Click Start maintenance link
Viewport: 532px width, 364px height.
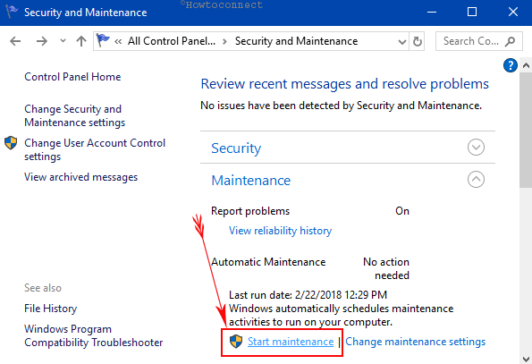click(x=290, y=342)
